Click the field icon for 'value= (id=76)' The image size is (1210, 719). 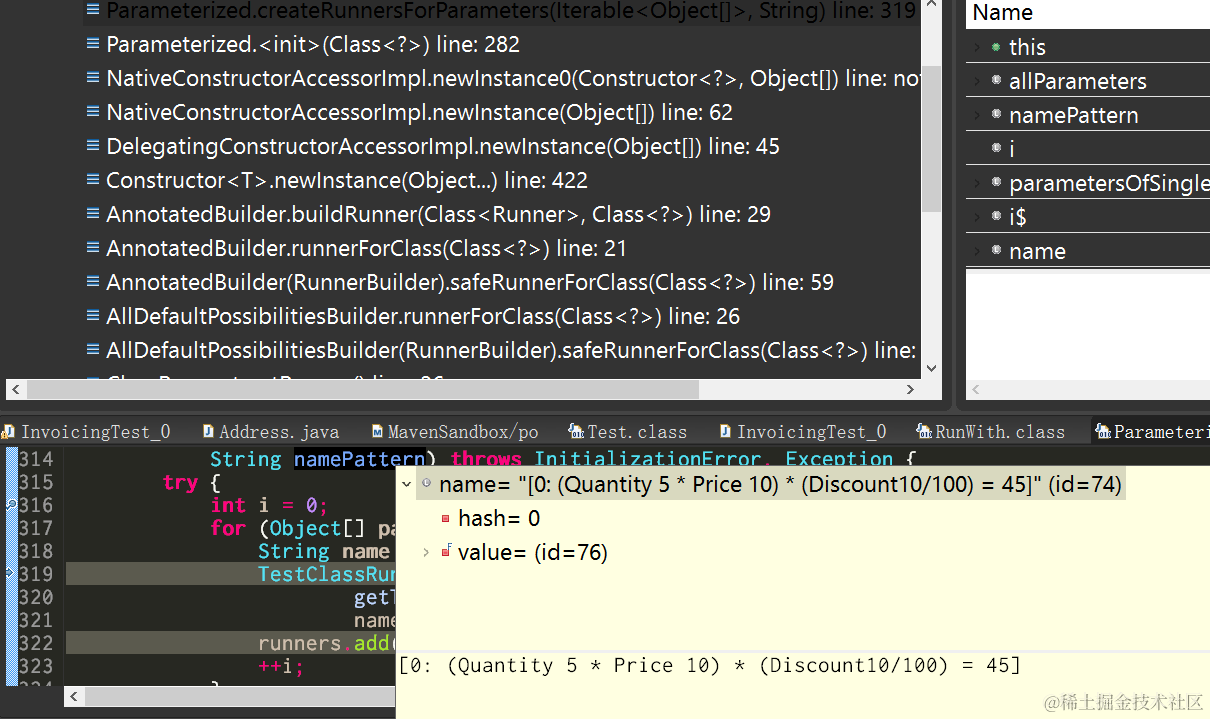446,551
